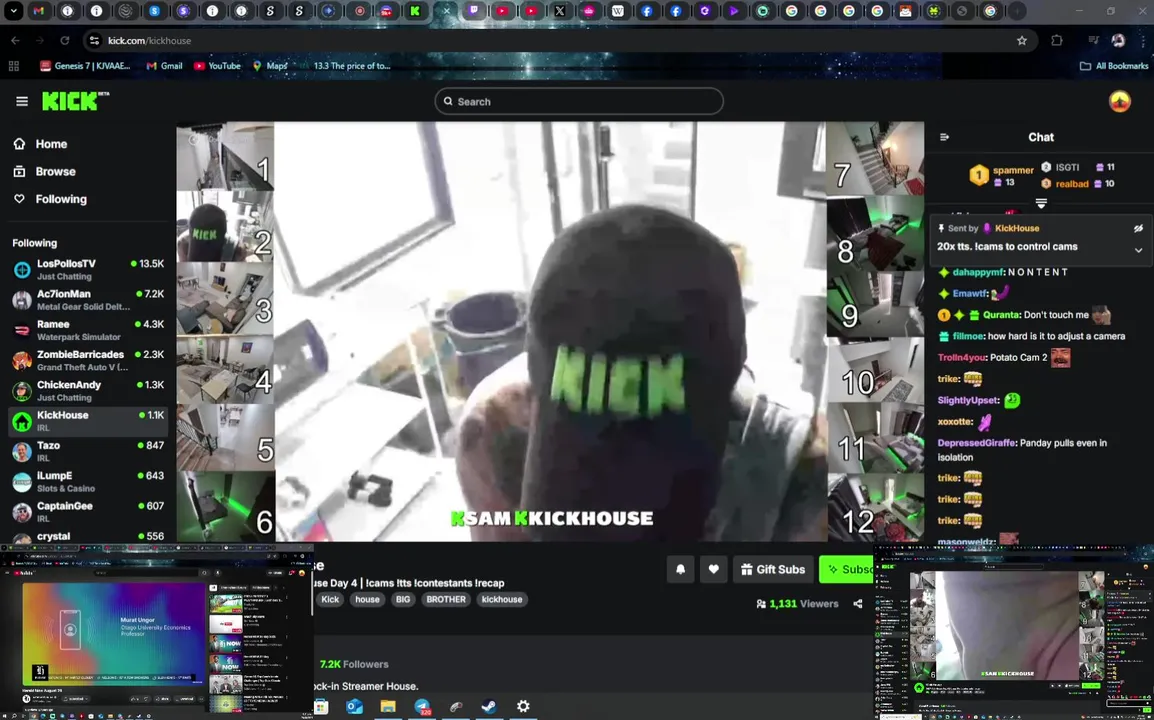1154x720 pixels.
Task: Collapse the chat panel icon
Action: (x=944, y=137)
